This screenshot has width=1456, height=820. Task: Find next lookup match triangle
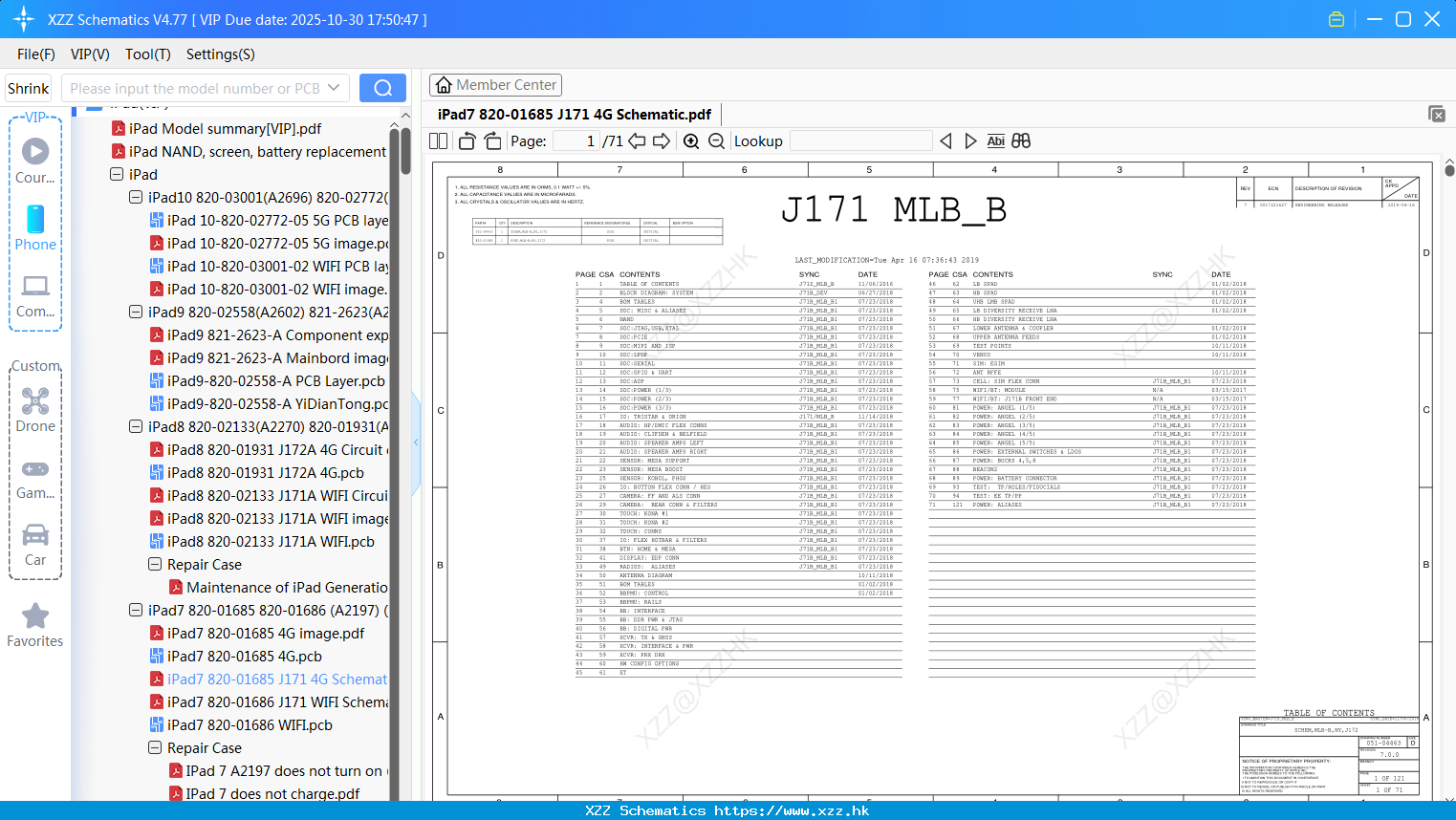click(970, 140)
